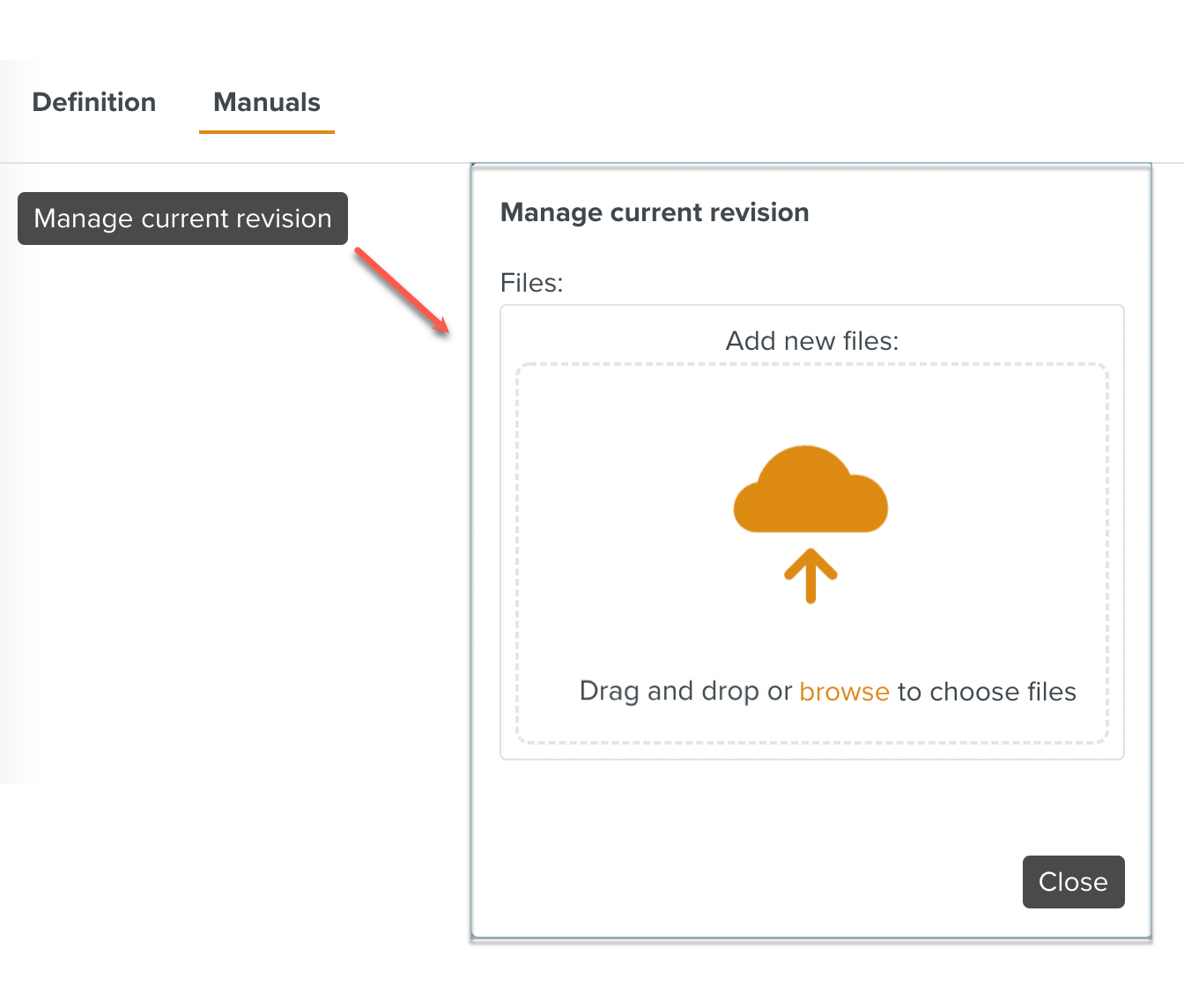This screenshot has width=1184, height=1008.
Task: Click the 'Add new files:' label
Action: (x=811, y=341)
